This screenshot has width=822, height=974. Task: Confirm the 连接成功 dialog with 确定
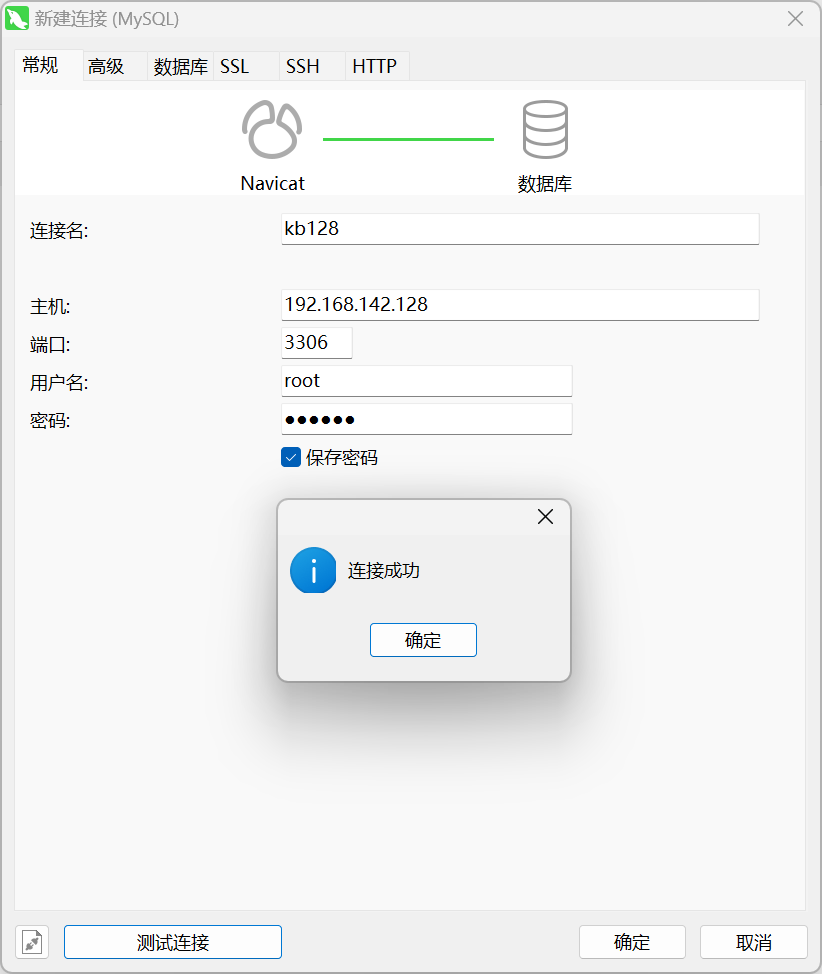[x=423, y=640]
